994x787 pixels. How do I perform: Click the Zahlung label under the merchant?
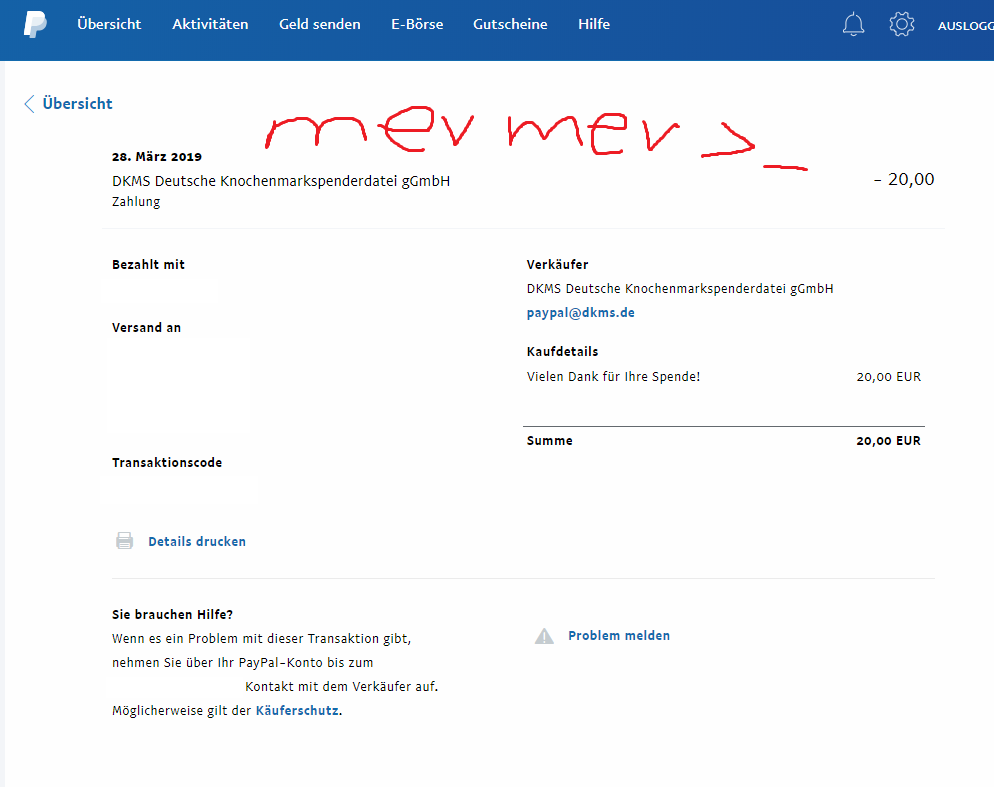click(x=136, y=202)
